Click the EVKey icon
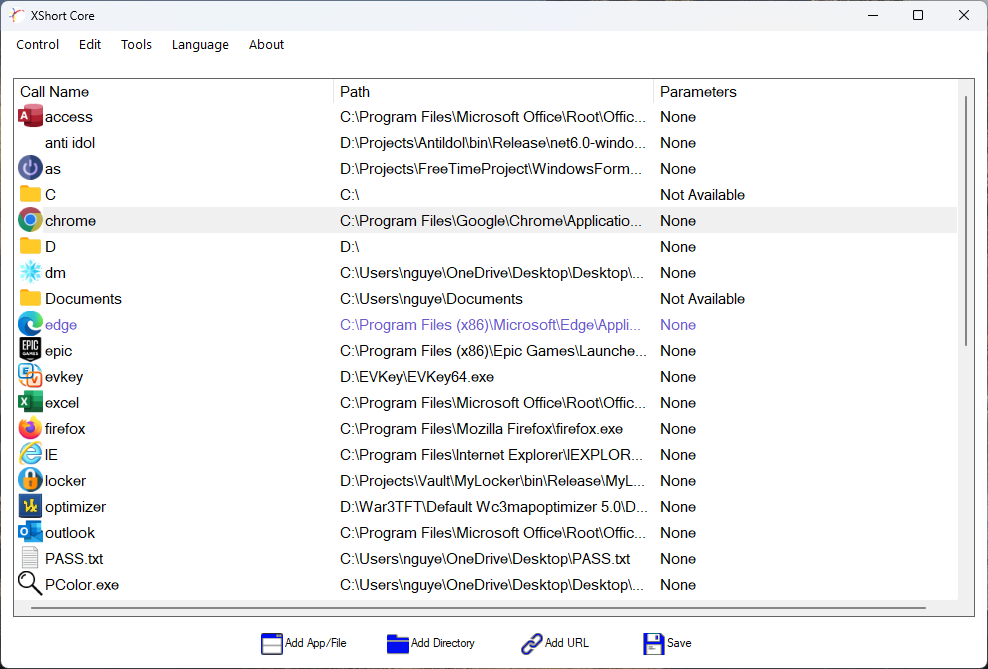The height and width of the screenshot is (669, 988). click(x=30, y=376)
